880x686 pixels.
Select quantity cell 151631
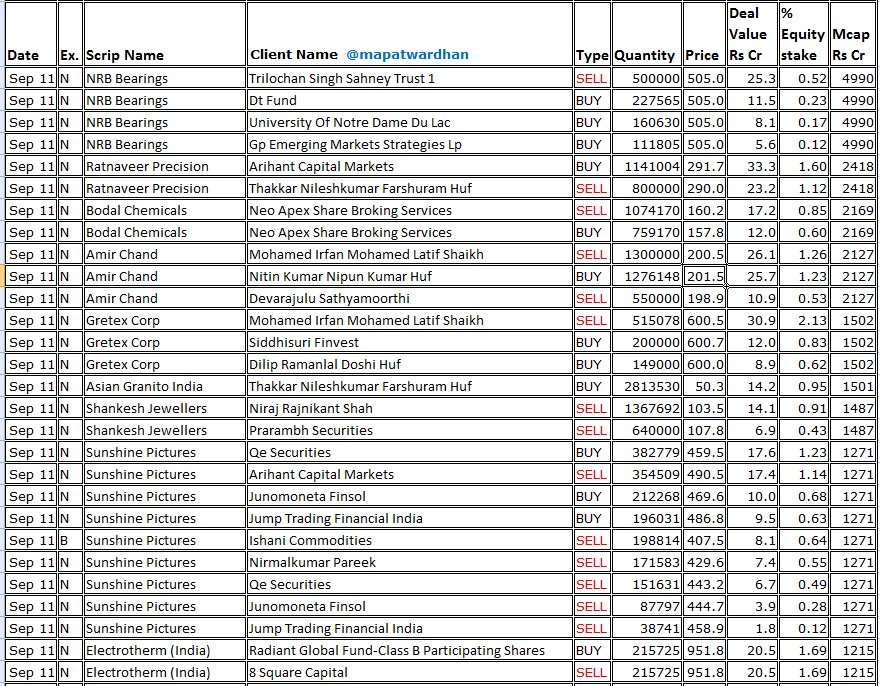647,584
